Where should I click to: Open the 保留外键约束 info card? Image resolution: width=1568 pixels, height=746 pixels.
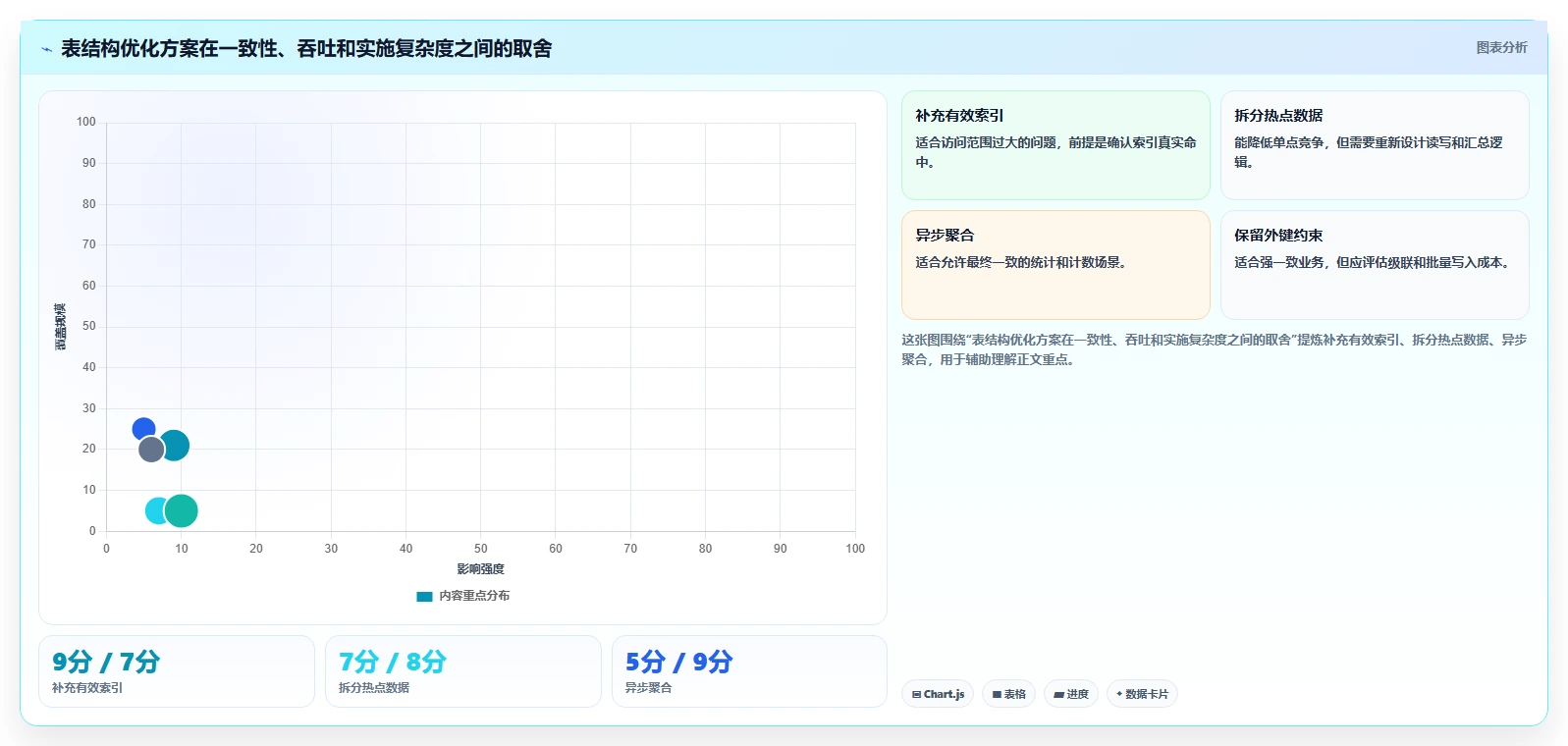[x=1375, y=265]
